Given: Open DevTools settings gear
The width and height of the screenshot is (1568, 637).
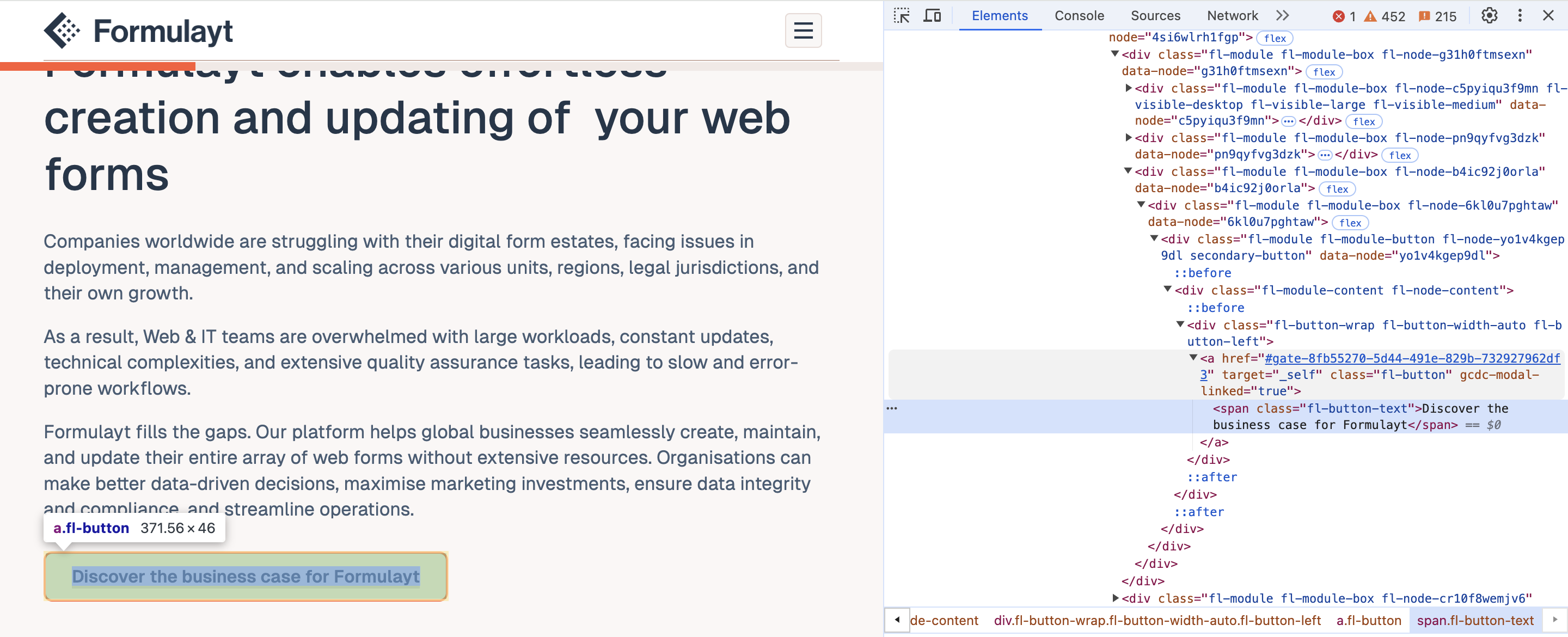Looking at the screenshot, I should (x=1489, y=16).
